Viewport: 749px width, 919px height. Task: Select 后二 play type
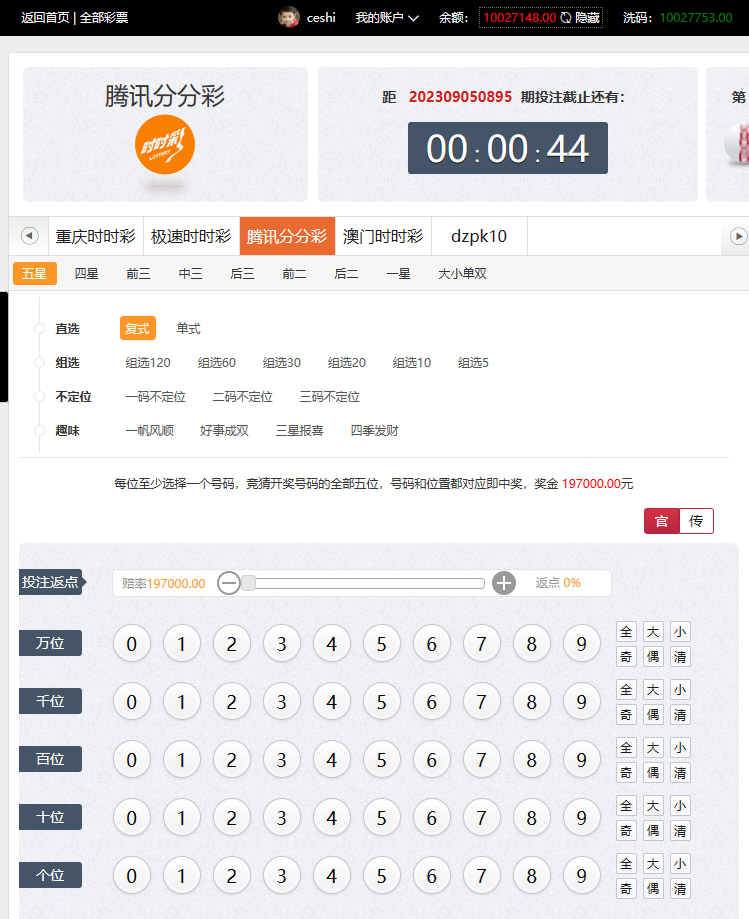pos(346,274)
